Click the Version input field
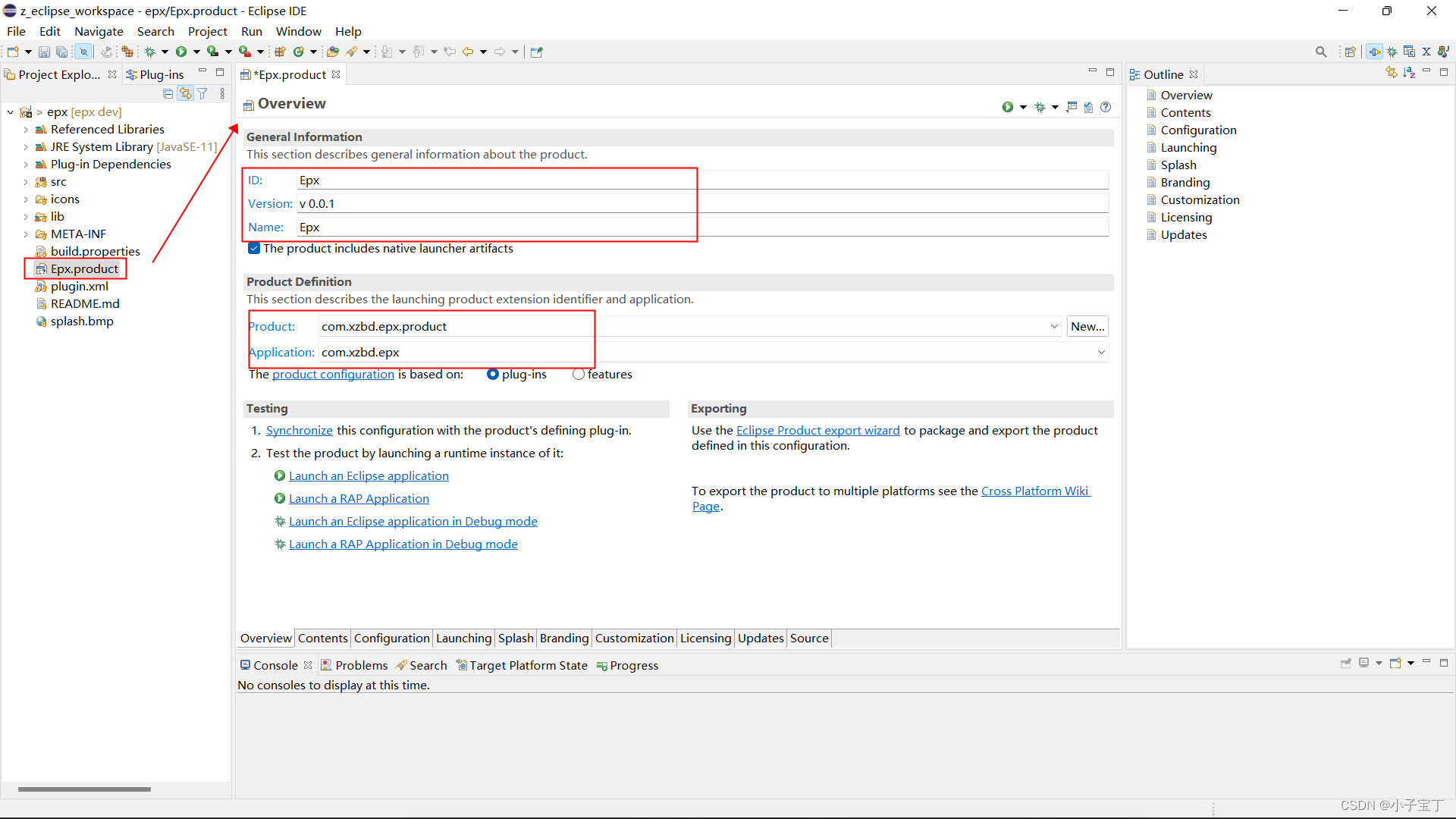This screenshot has height=819, width=1456. [x=700, y=203]
